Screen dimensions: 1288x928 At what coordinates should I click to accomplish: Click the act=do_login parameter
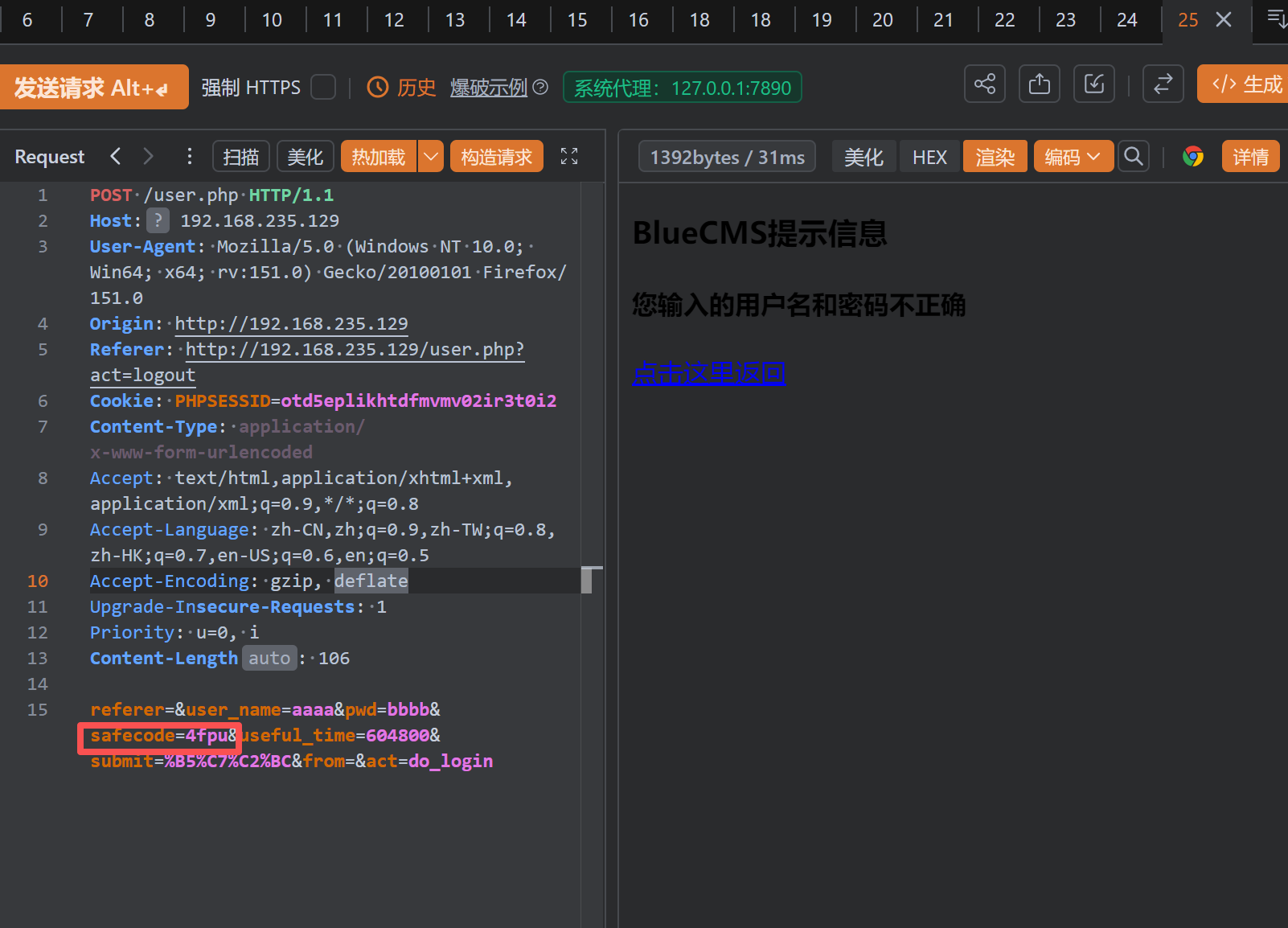pyautogui.click(x=430, y=761)
